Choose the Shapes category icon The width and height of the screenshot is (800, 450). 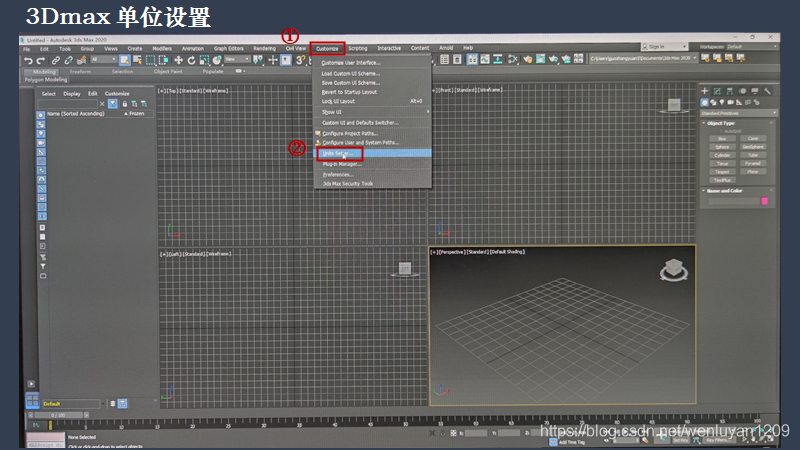713,103
